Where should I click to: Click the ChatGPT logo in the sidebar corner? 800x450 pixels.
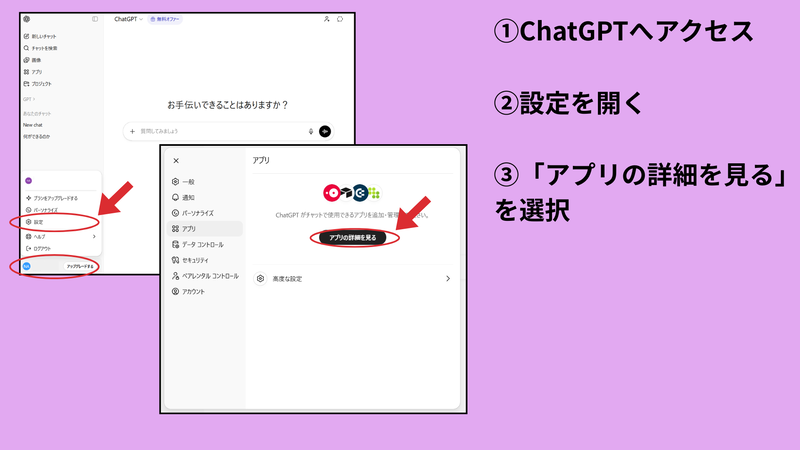click(x=27, y=19)
